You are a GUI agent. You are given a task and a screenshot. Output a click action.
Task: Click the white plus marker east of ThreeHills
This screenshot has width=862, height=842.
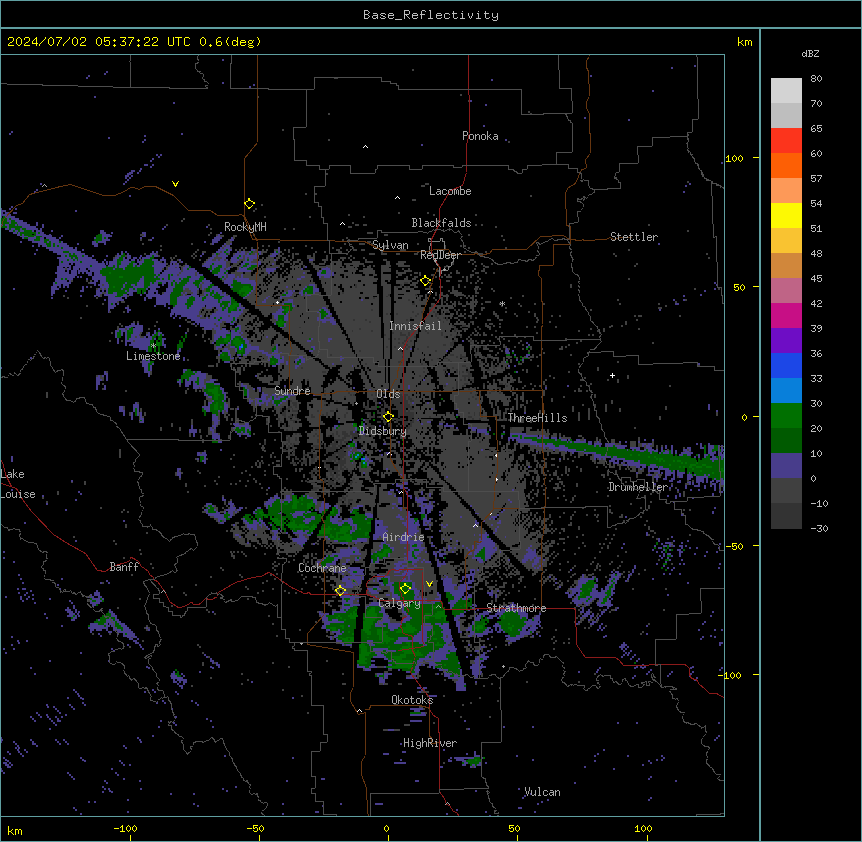pos(612,375)
